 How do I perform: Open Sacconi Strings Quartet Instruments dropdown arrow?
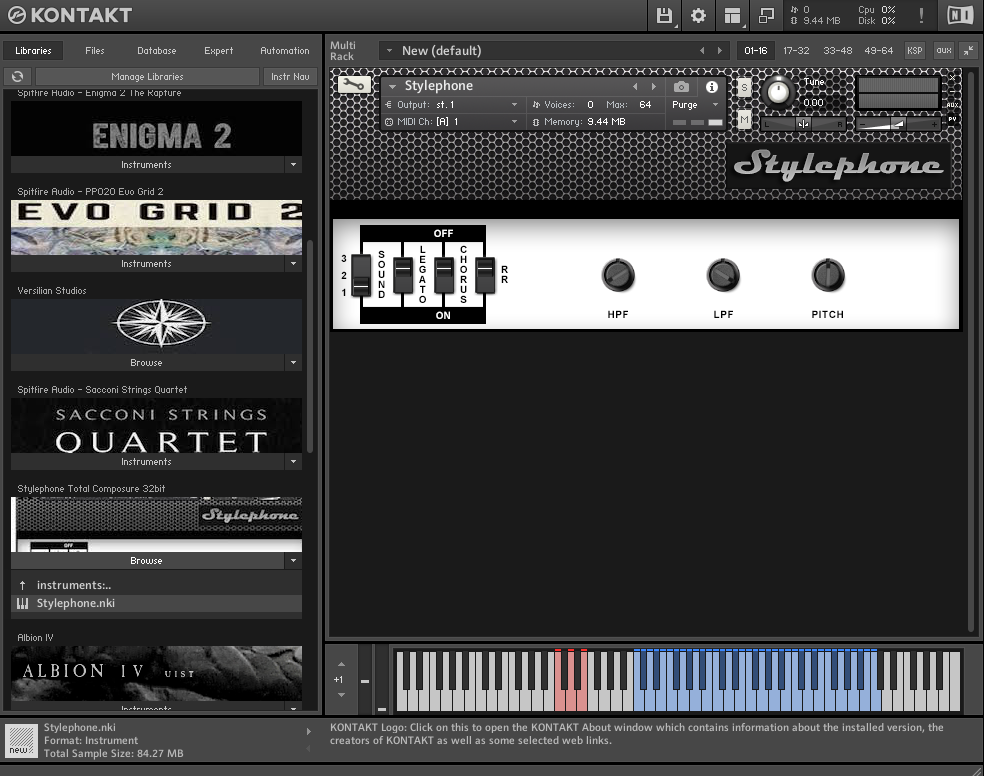[293, 462]
